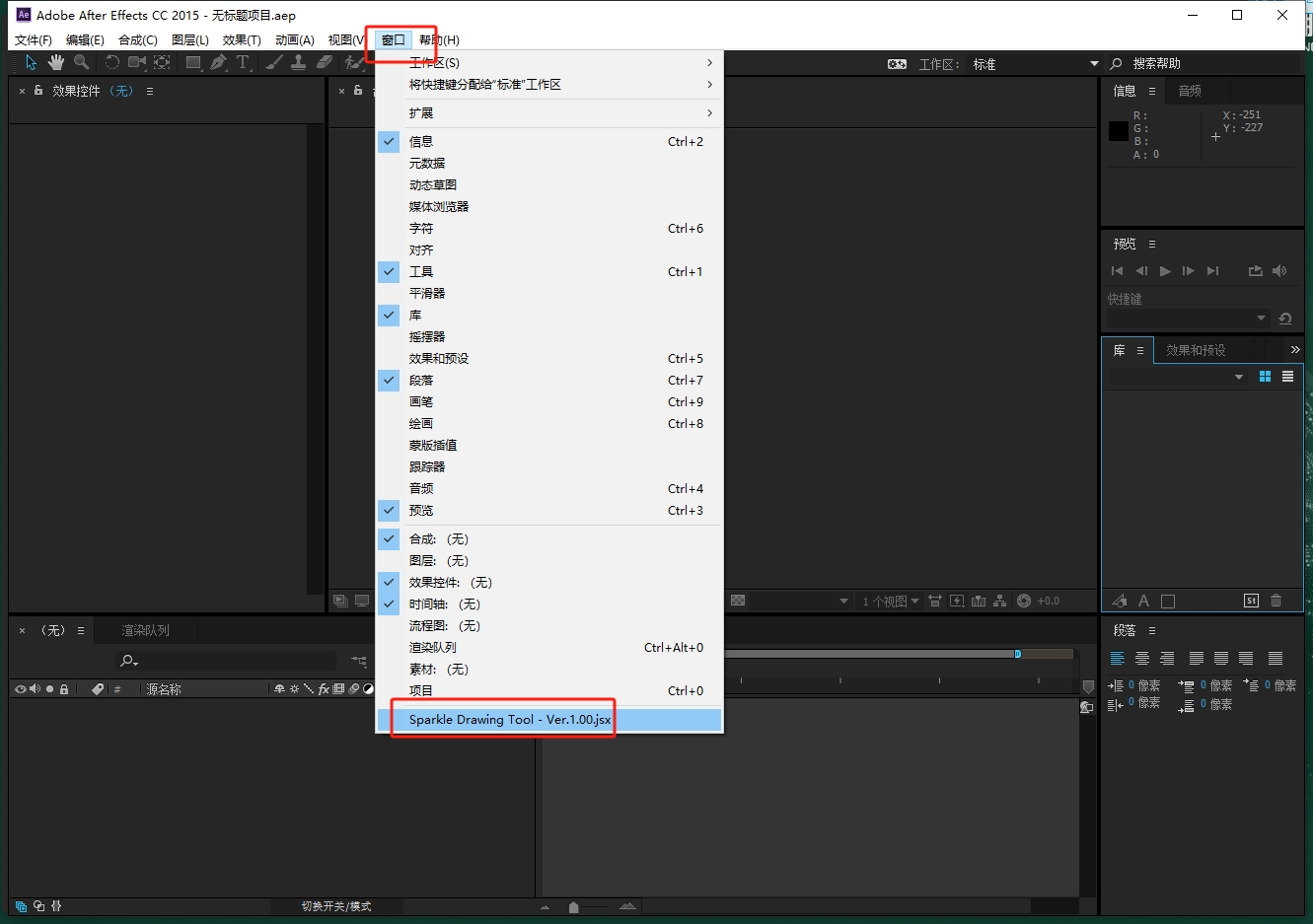The image size is (1313, 924).
Task: Toggle the 段落 checked menu entry
Action: pos(549,380)
